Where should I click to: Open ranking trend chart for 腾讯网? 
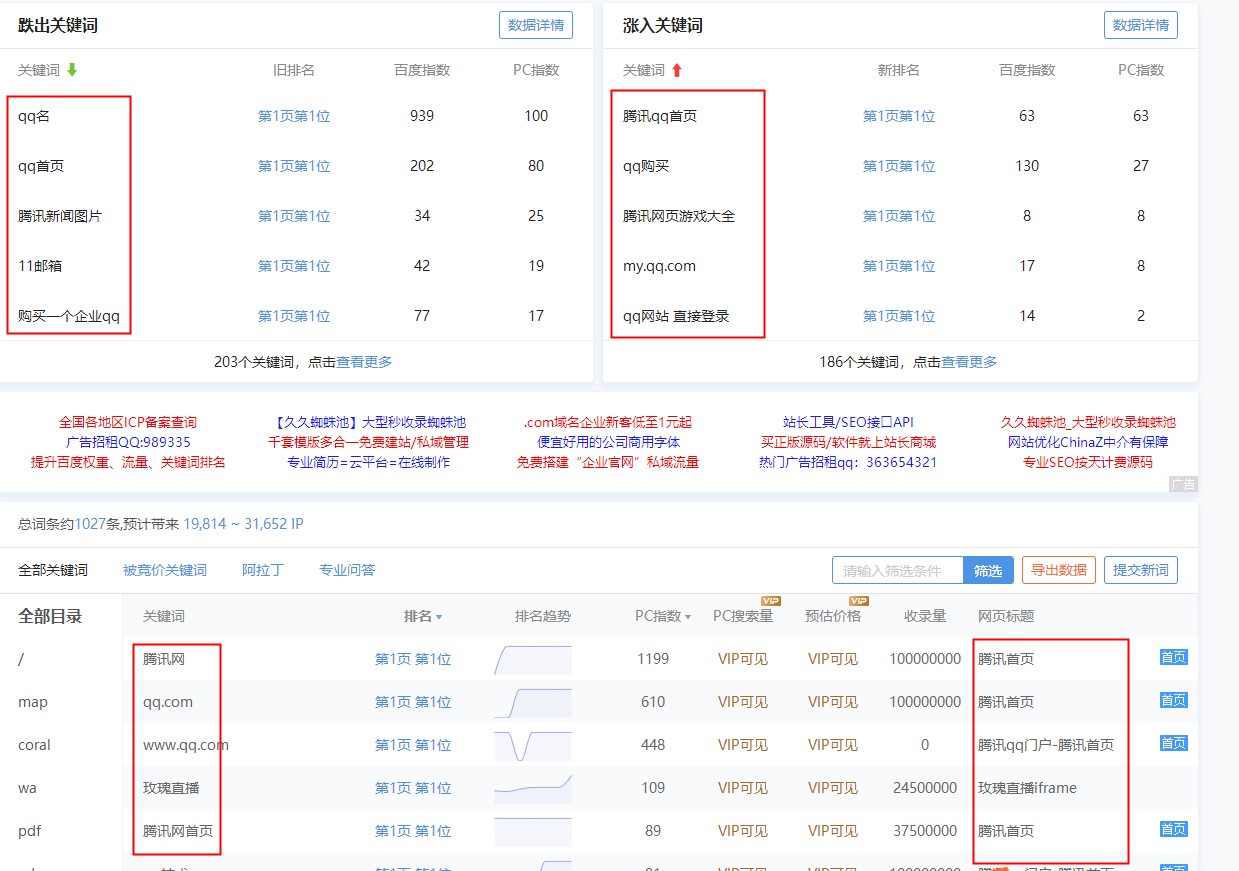tap(533, 660)
